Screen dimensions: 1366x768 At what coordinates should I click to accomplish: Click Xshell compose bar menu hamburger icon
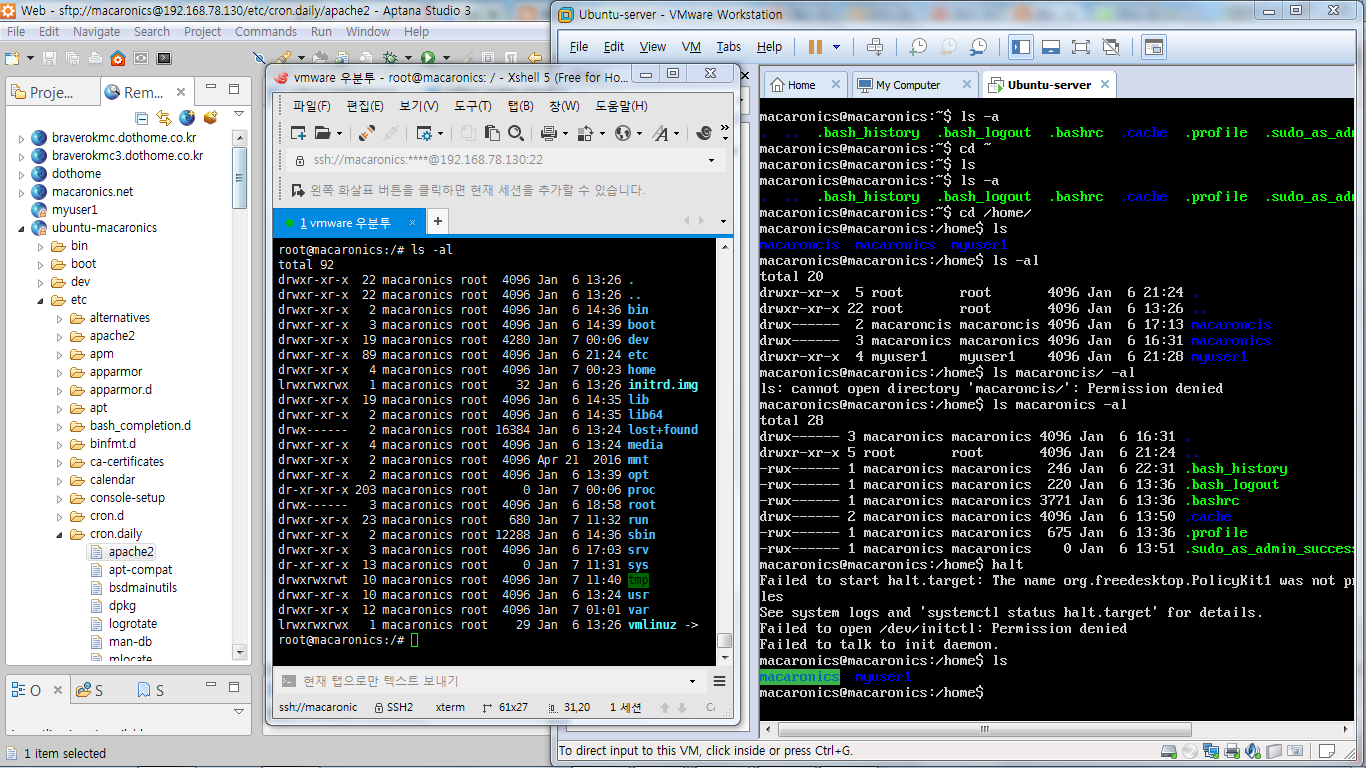coord(718,681)
